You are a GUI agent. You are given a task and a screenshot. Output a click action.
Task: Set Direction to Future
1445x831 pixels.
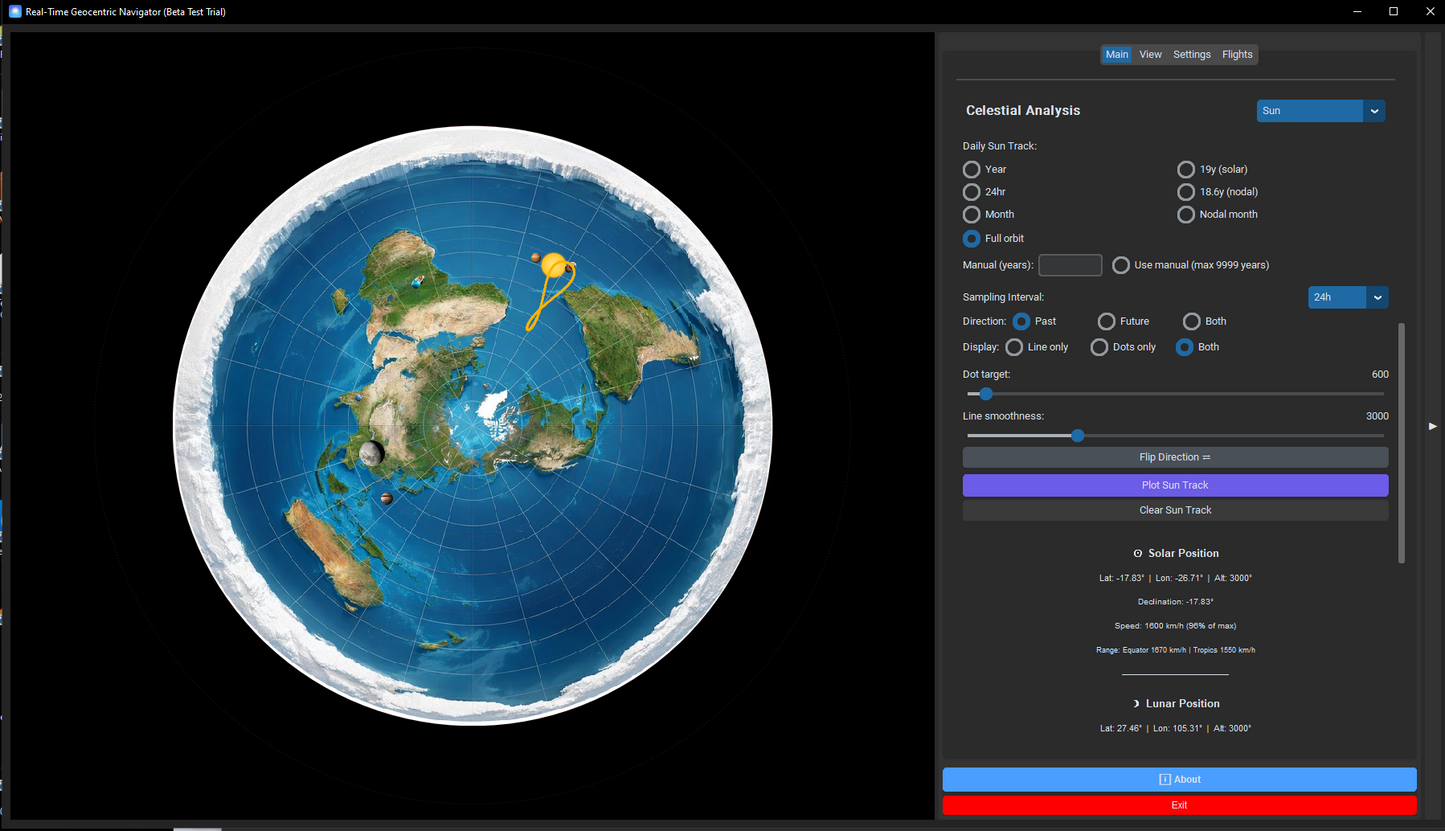tap(1107, 321)
